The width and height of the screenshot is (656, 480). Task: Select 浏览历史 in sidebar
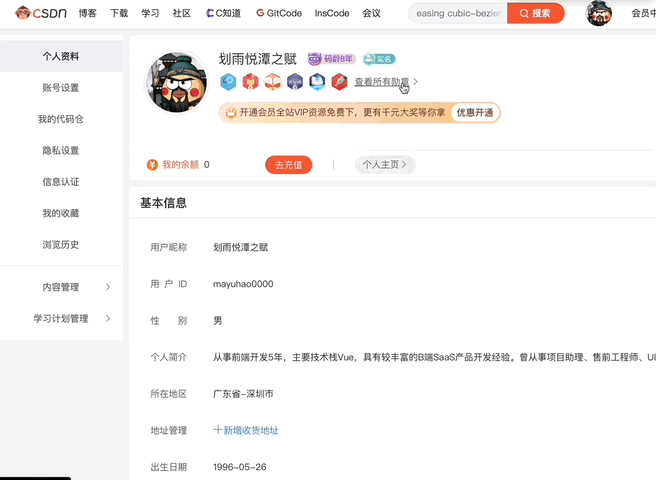coord(61,244)
